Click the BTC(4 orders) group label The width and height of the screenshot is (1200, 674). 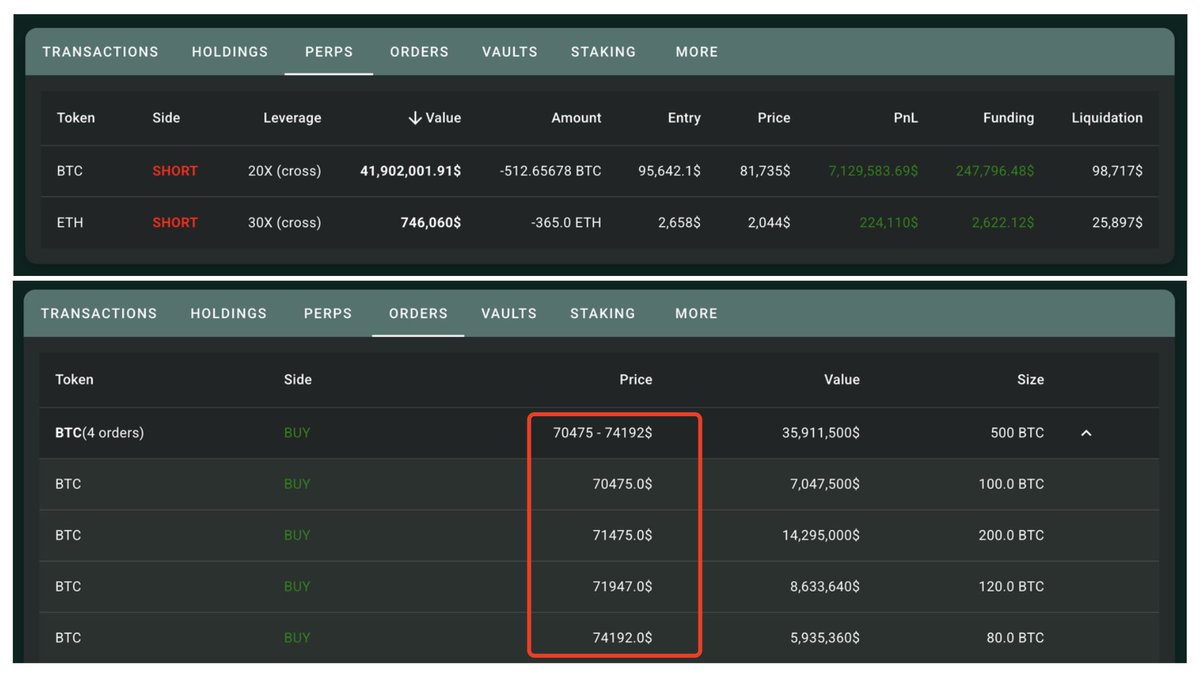pos(99,433)
